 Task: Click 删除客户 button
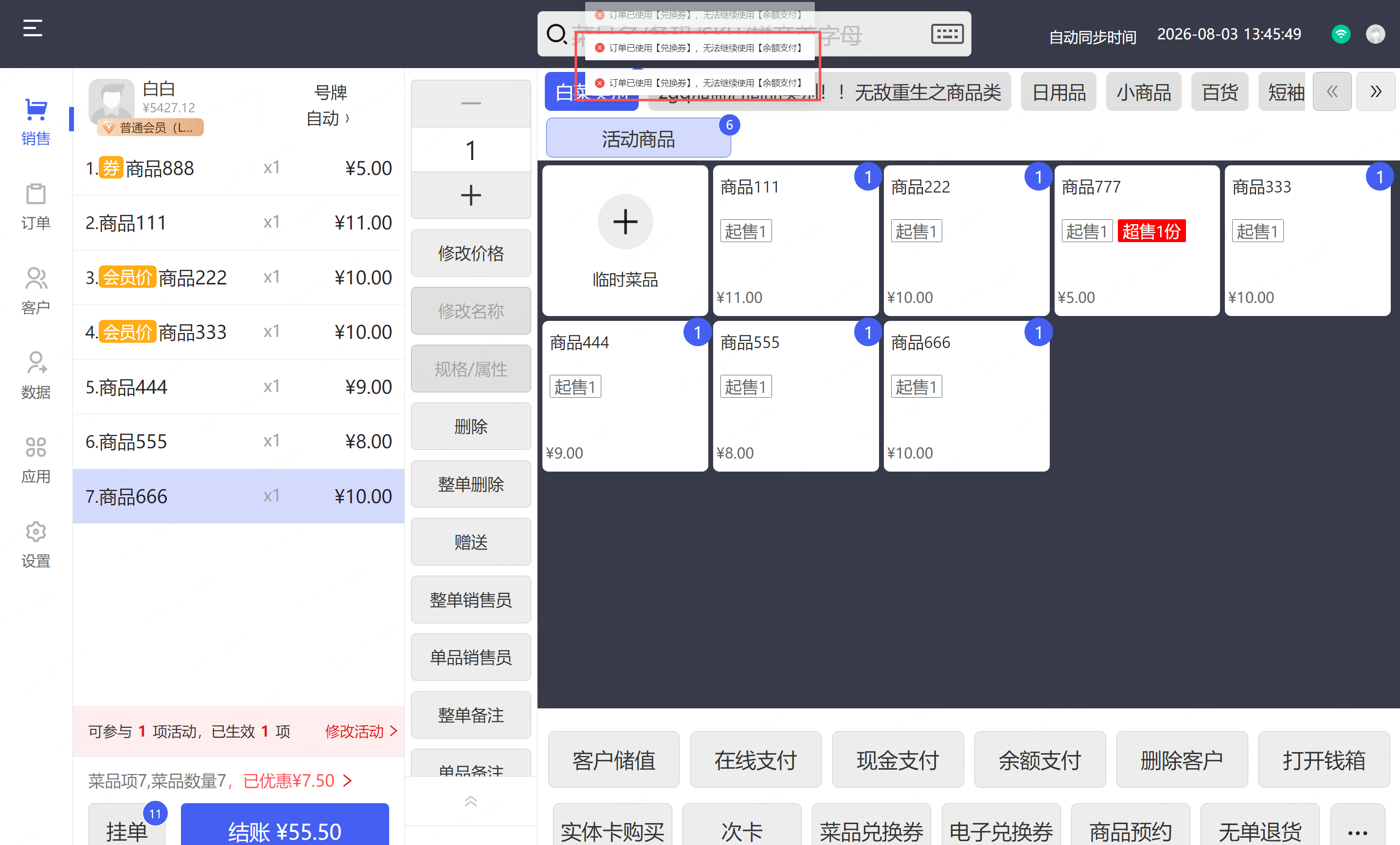[x=1182, y=760]
